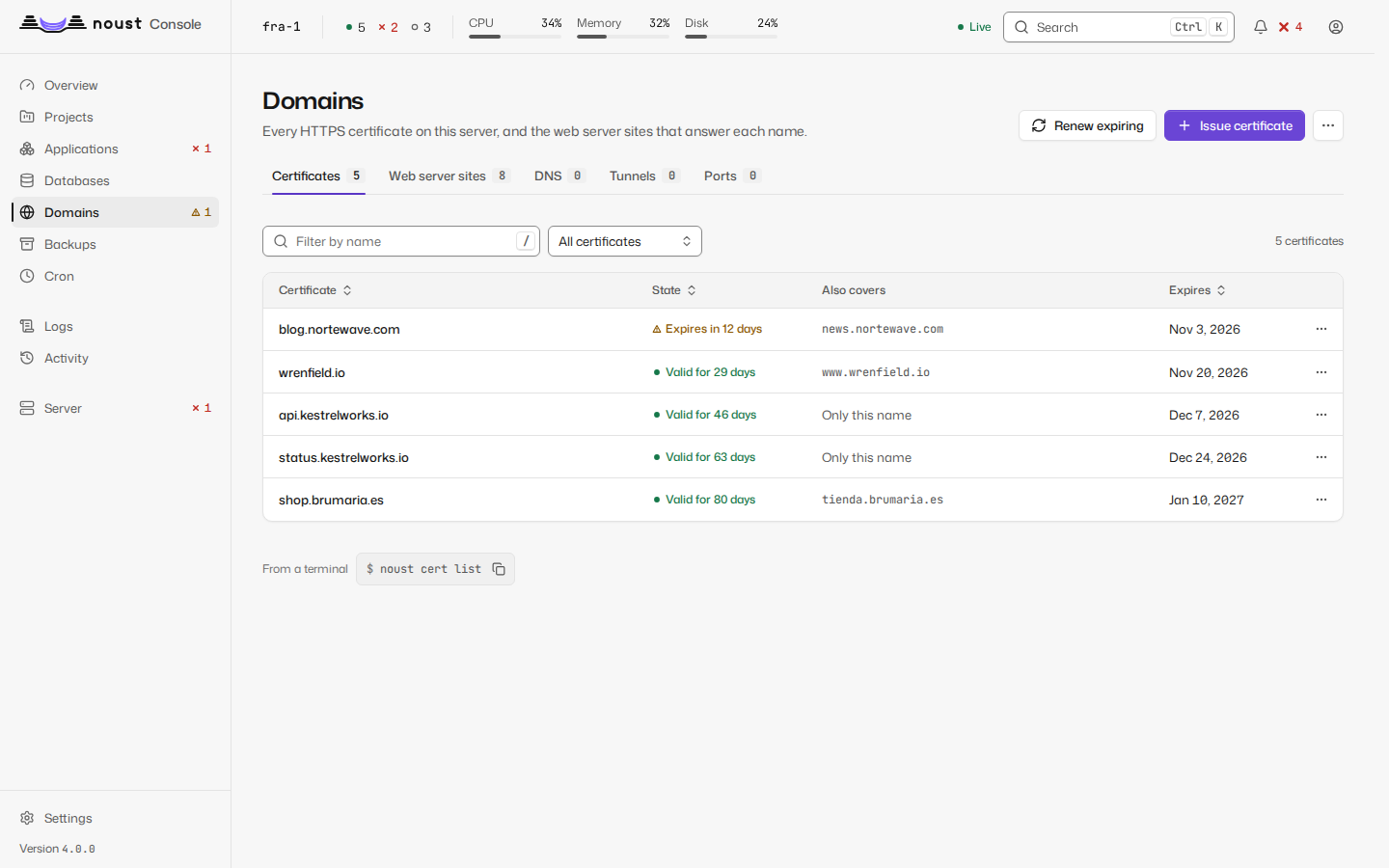
Task: Open the user account profile icon
Action: tap(1336, 27)
